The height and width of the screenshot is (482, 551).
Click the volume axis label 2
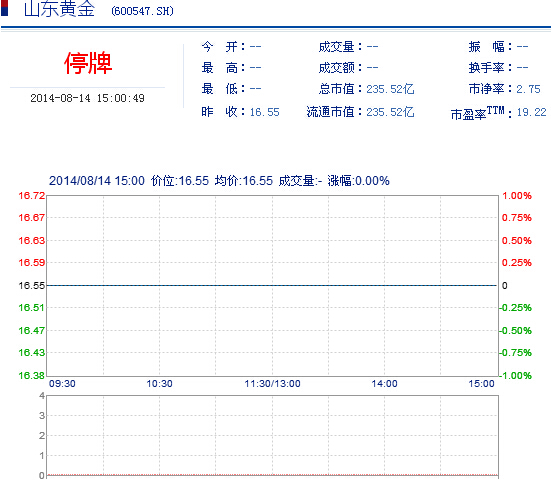pos(42,436)
